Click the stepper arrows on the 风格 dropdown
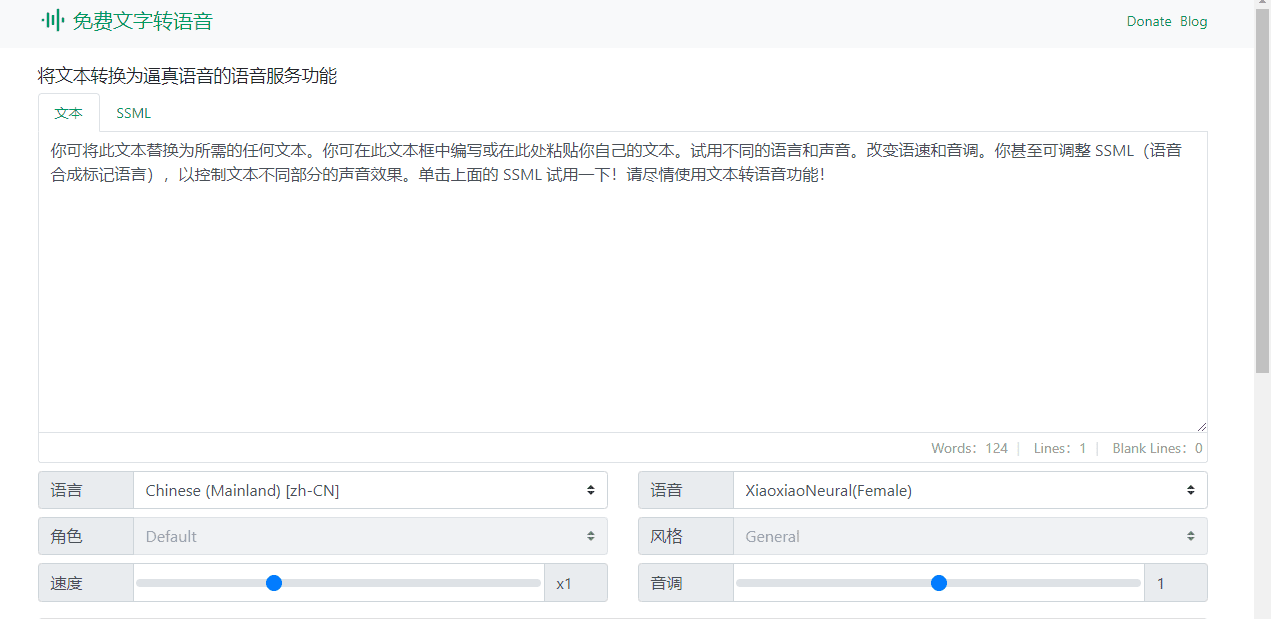The width and height of the screenshot is (1271, 619). click(1190, 536)
